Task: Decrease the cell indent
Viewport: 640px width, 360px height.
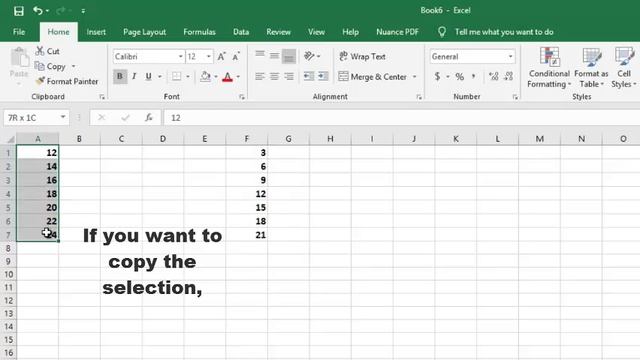Action: click(x=309, y=76)
